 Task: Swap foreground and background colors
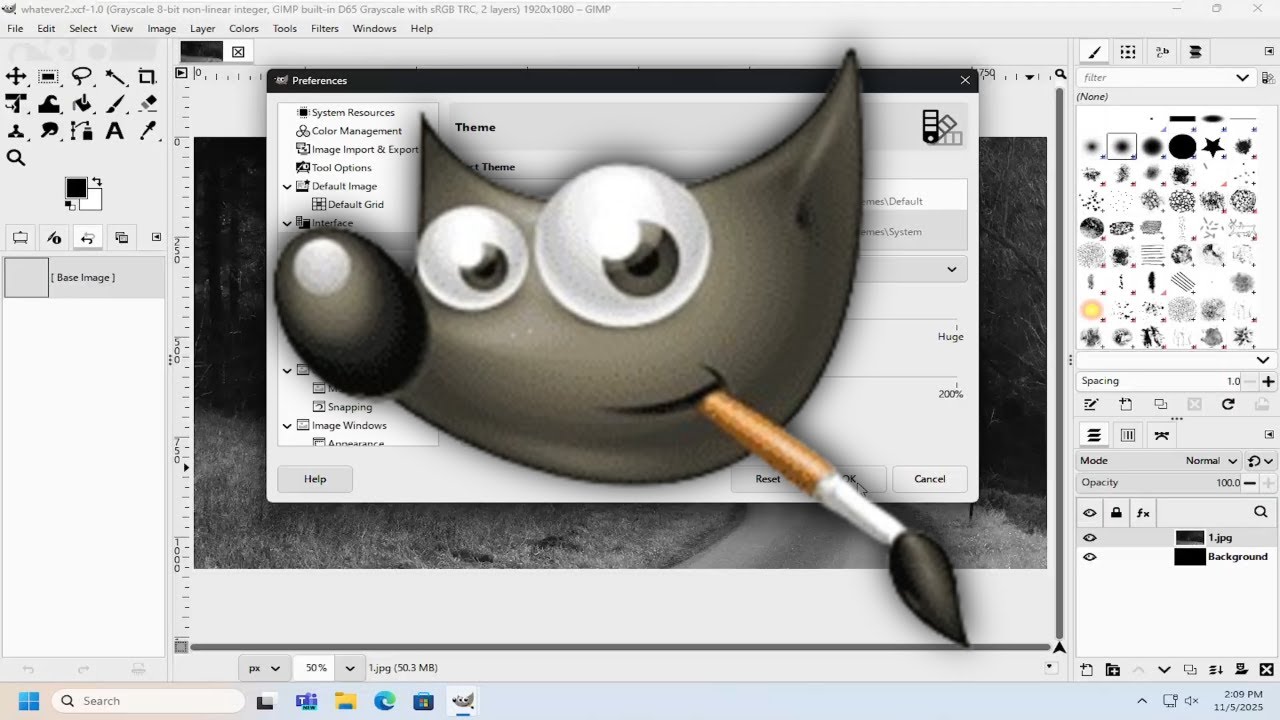tap(97, 182)
